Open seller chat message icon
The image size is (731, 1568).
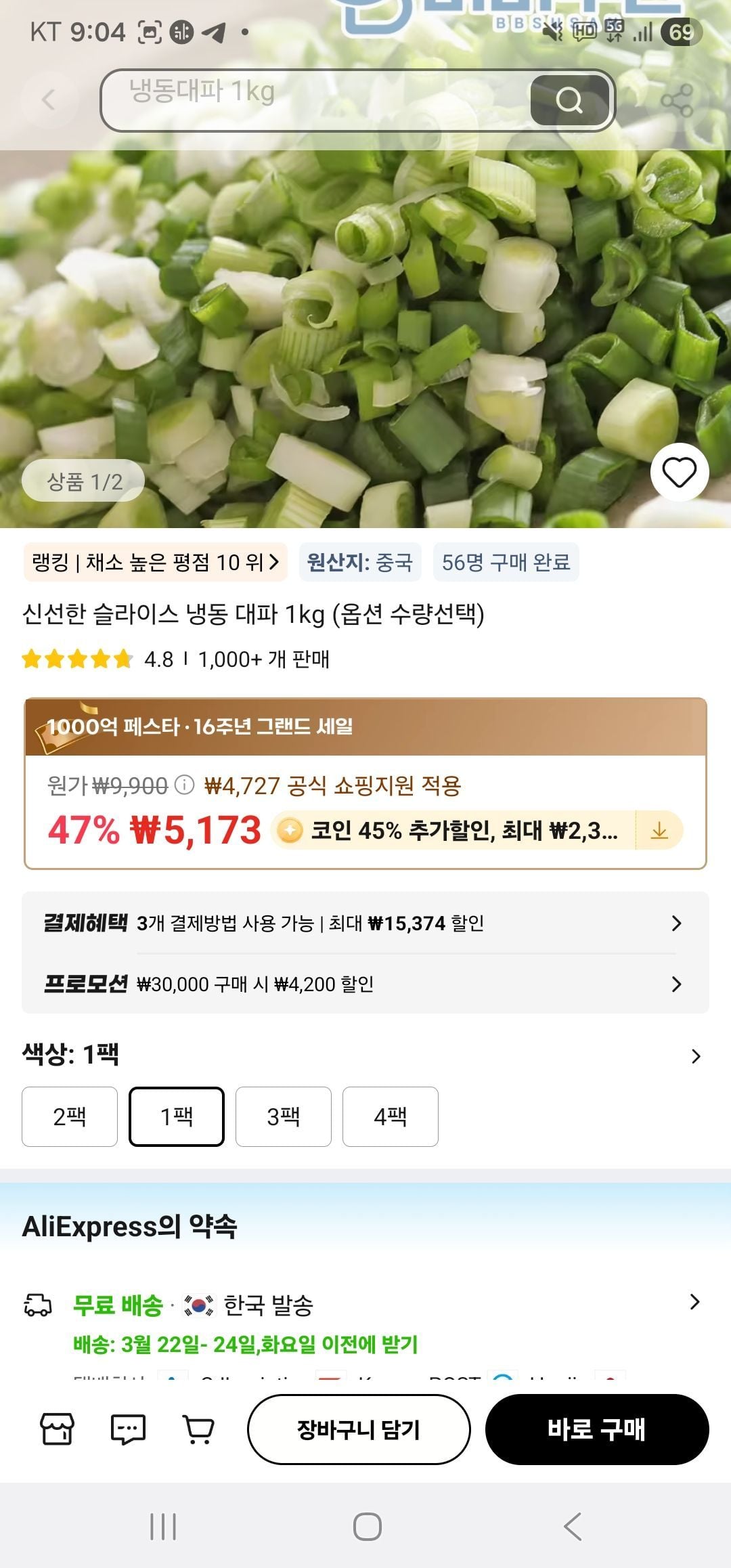tap(127, 1429)
